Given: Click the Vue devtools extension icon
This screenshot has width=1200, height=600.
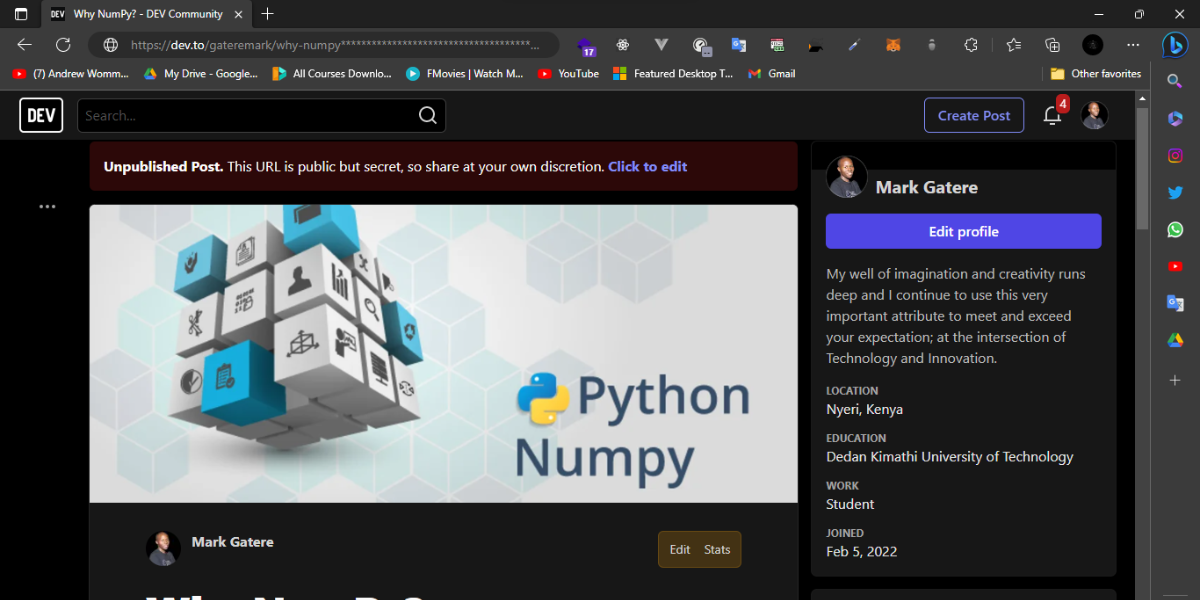Looking at the screenshot, I should point(661,45).
